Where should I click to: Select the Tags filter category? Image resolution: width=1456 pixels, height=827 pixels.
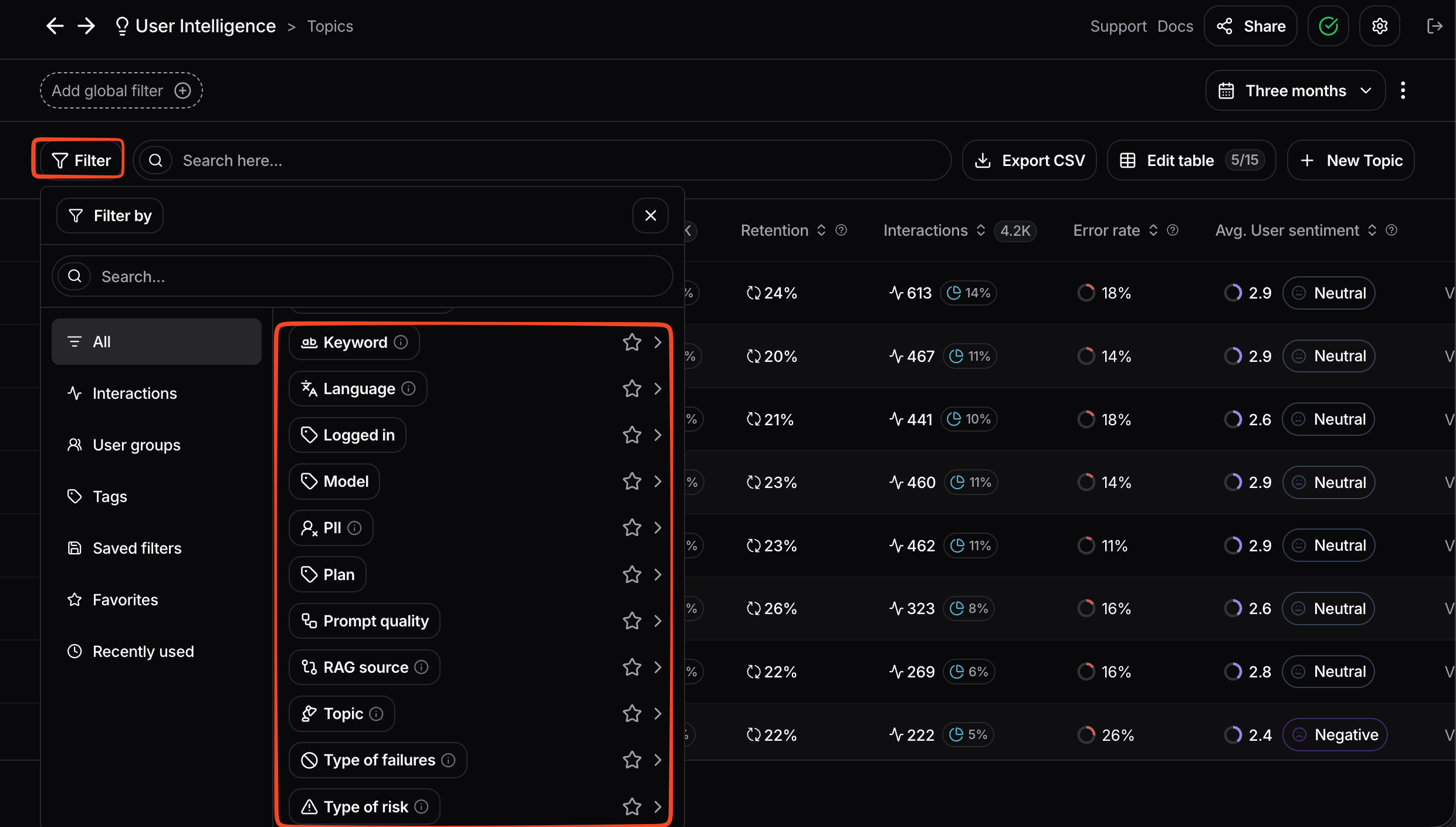point(156,496)
